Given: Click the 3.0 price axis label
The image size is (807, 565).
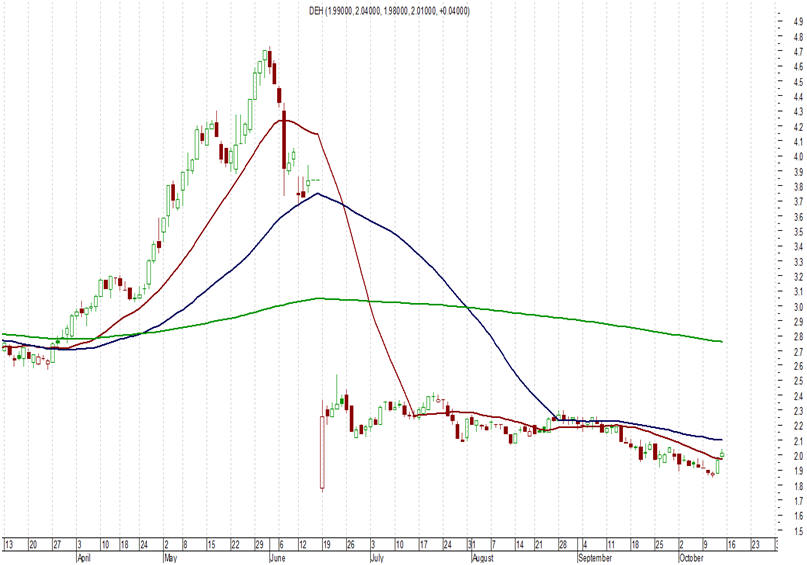Looking at the screenshot, I should click(798, 307).
